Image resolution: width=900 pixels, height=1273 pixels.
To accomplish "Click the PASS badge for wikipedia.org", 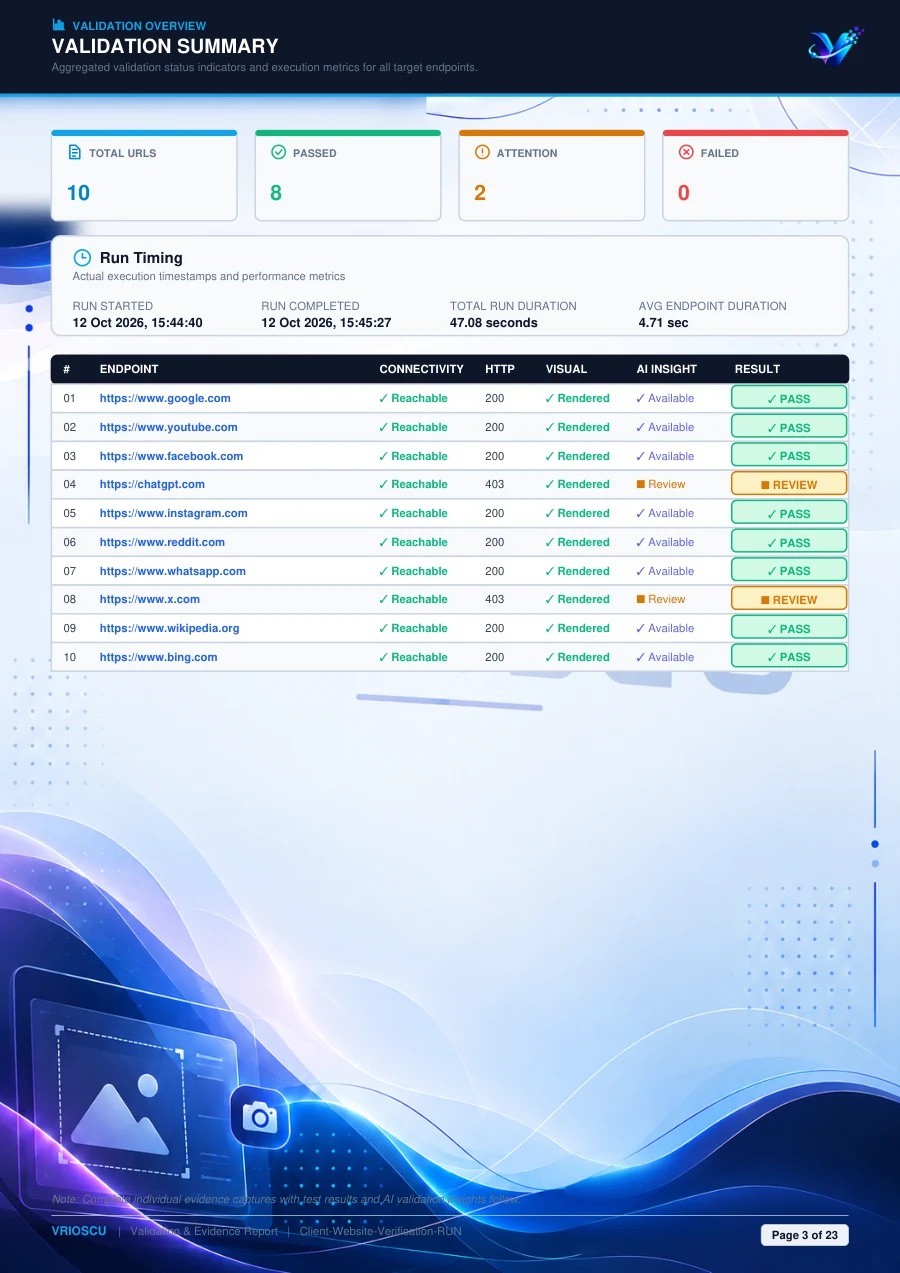I will tap(789, 628).
